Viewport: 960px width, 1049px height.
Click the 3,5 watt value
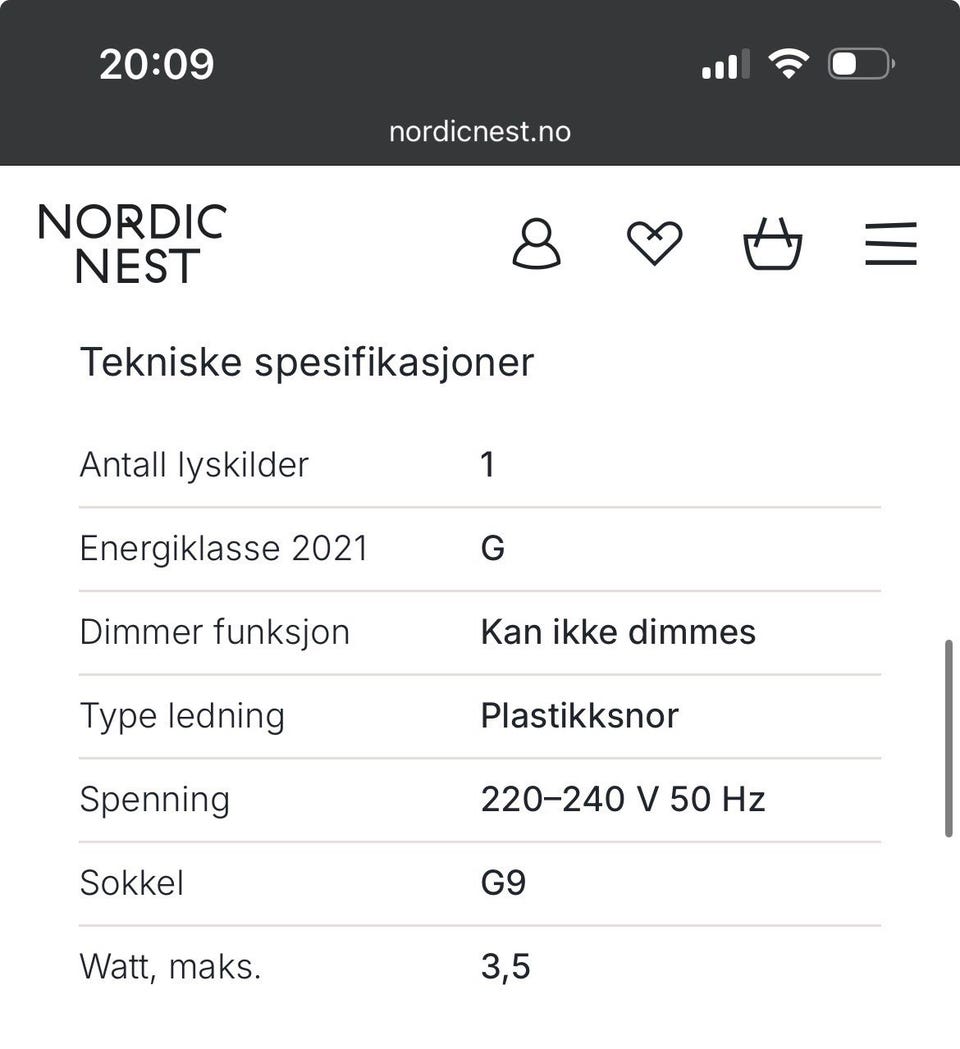tap(506, 967)
